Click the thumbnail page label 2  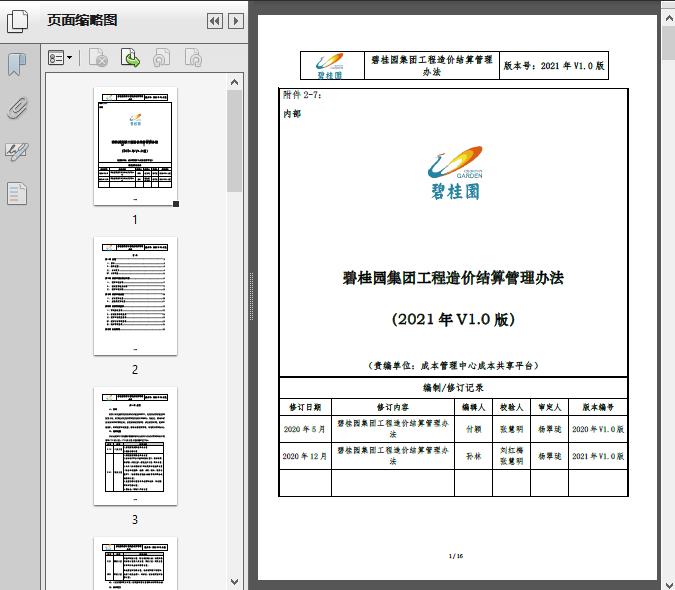(135, 370)
